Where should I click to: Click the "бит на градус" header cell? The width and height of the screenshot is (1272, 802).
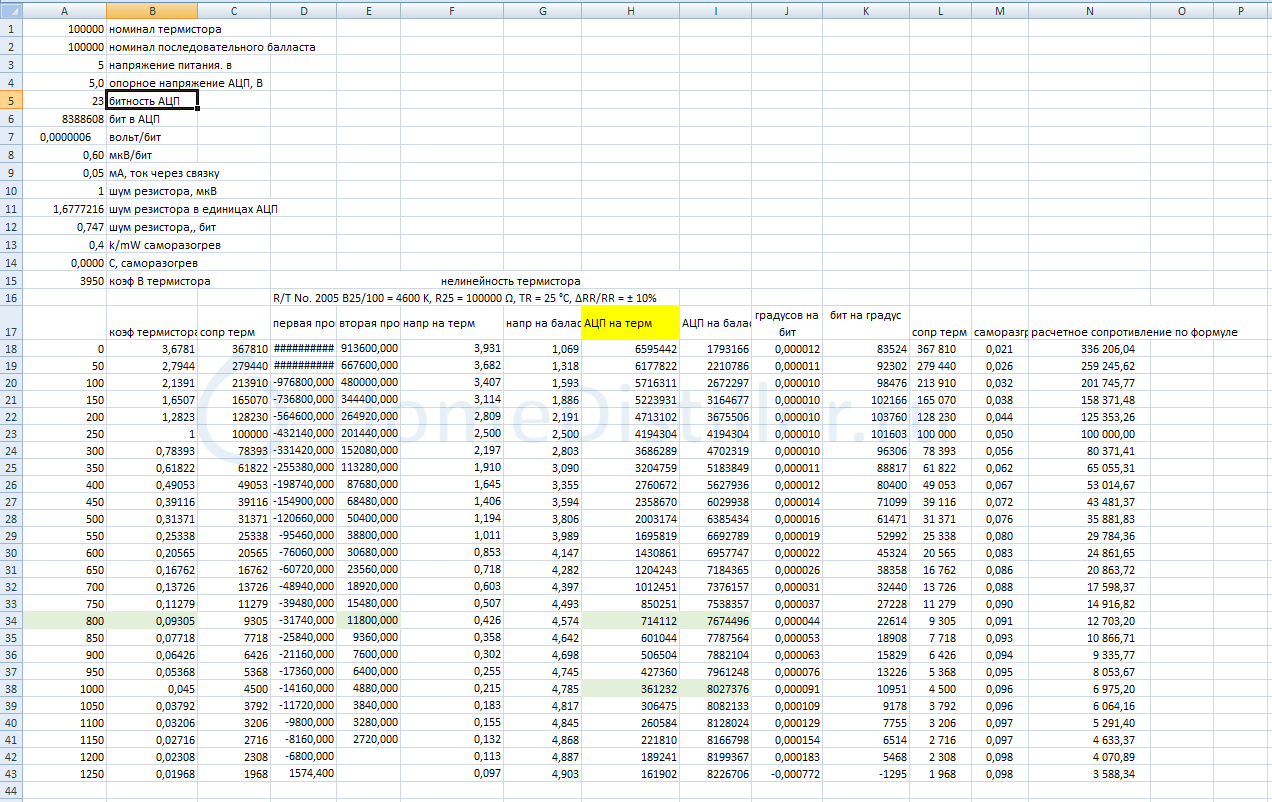(x=865, y=316)
